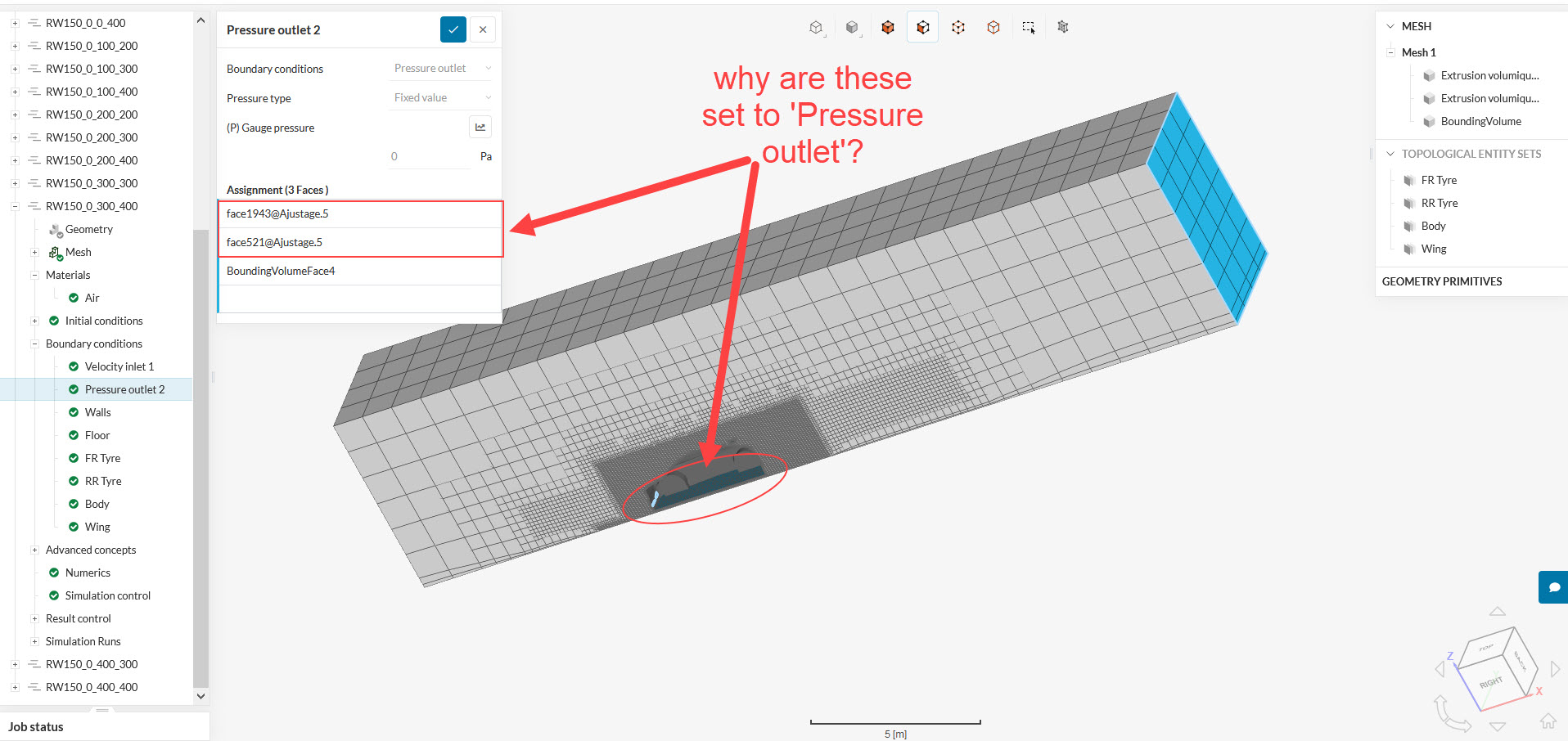This screenshot has height=741, width=1568.
Task: Click the right arrow beside orientation cube
Action: pos(1555,670)
